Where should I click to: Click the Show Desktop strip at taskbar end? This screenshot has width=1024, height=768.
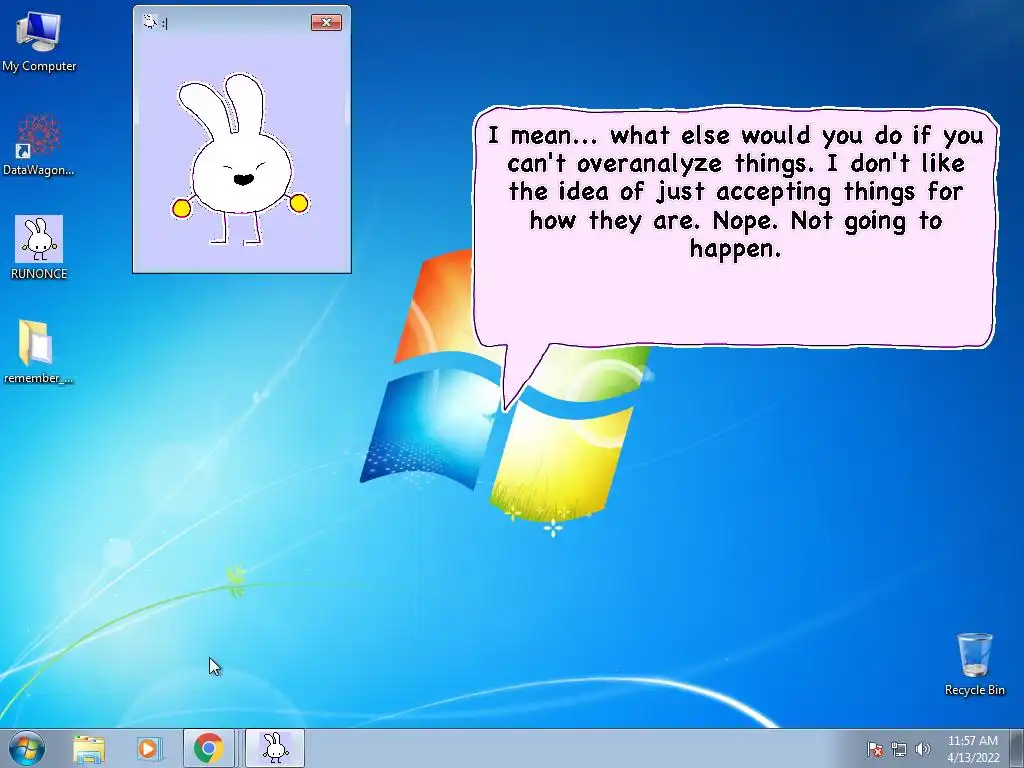point(1017,748)
